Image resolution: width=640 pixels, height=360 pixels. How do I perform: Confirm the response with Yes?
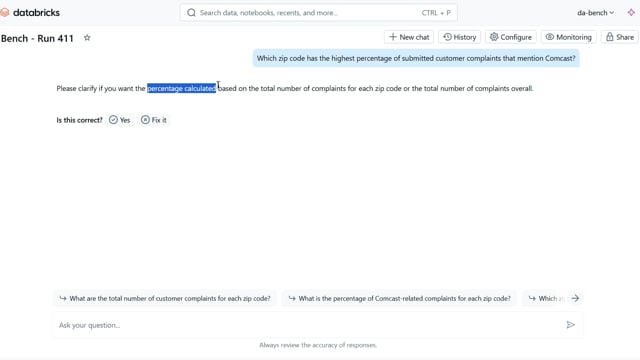coord(120,120)
